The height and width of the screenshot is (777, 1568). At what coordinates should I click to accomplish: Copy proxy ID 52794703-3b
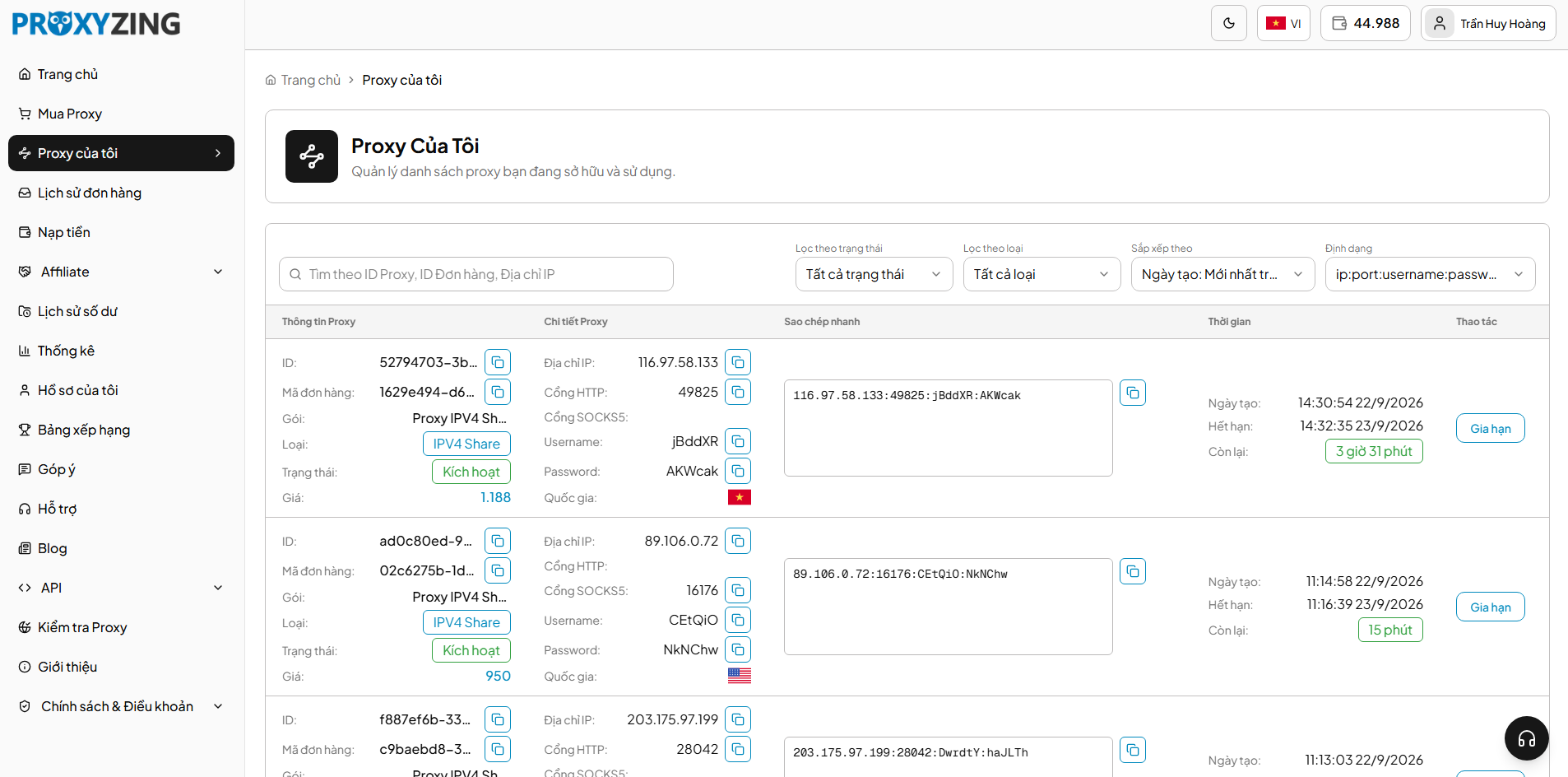pos(498,362)
